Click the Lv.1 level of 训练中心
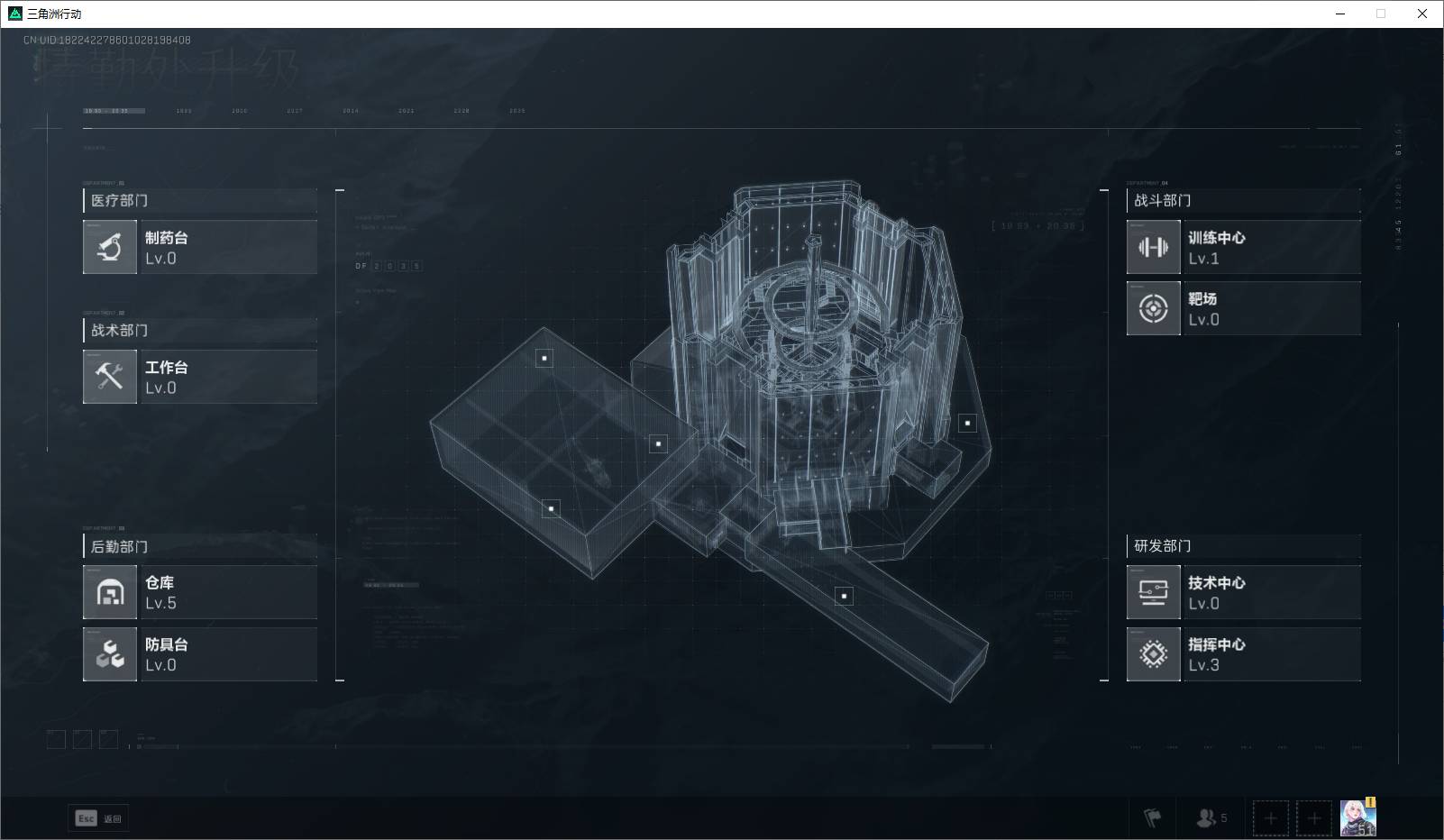This screenshot has height=840, width=1444. pyautogui.click(x=1203, y=259)
